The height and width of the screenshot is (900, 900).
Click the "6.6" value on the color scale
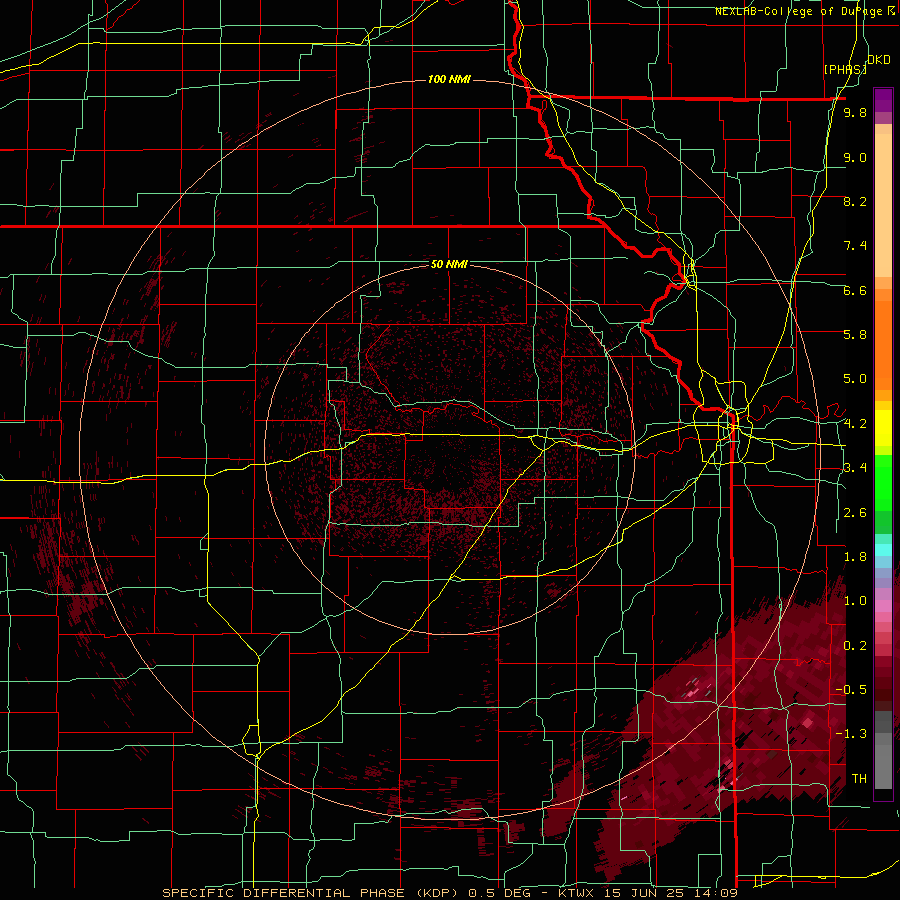(855, 290)
